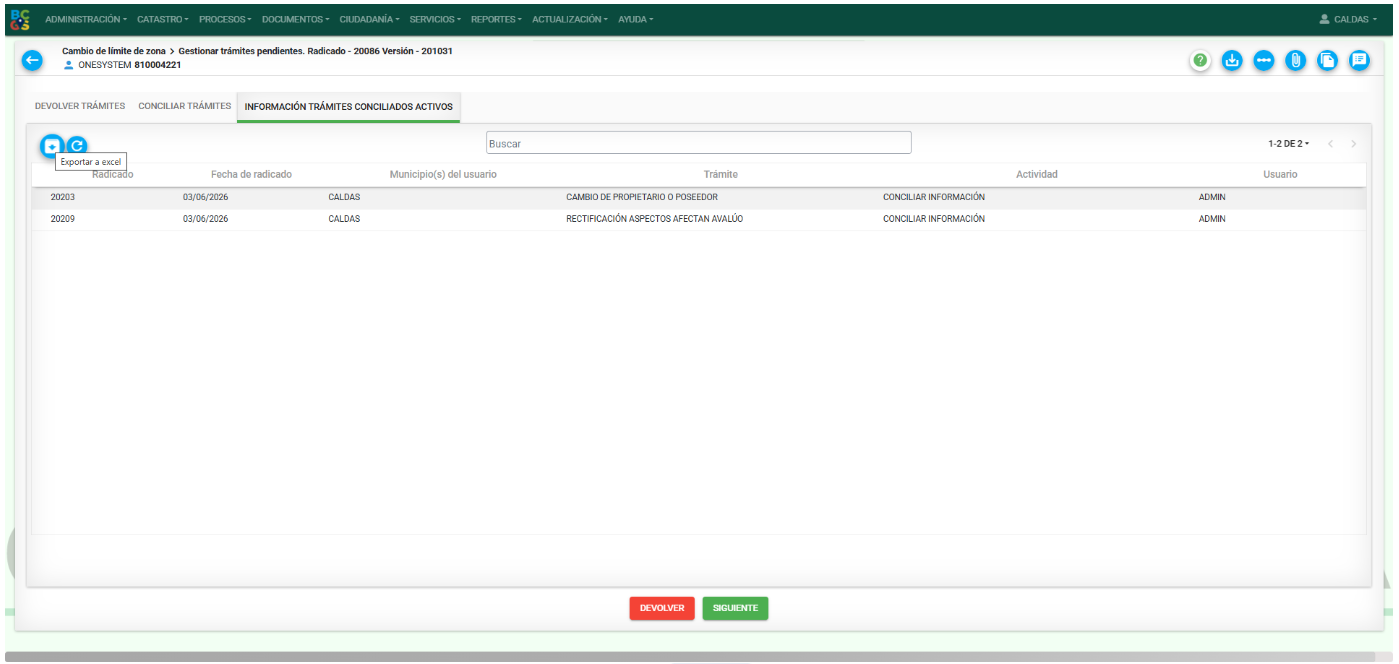Sort by Usuario column header

(x=1280, y=174)
